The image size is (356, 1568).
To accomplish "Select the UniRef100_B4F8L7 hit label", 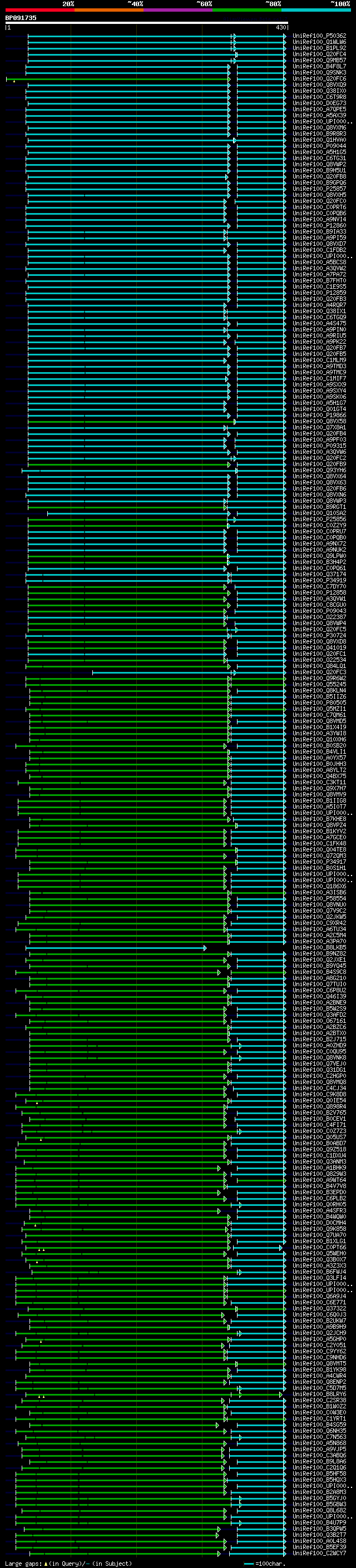I will click(x=319, y=66).
